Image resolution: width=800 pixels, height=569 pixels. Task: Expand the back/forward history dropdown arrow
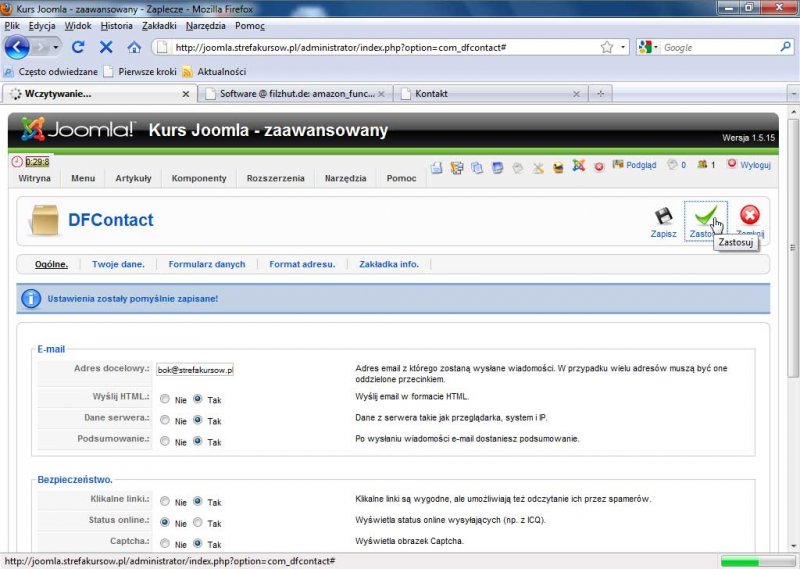click(x=56, y=47)
